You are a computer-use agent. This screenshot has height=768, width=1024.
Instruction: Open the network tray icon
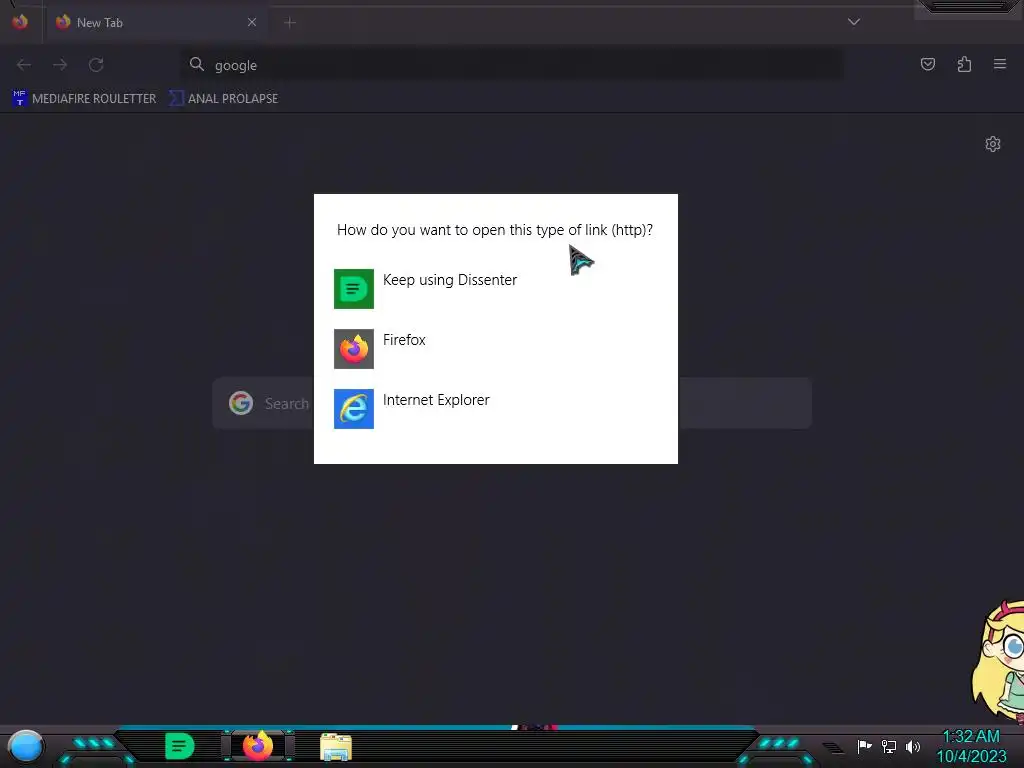click(x=889, y=746)
